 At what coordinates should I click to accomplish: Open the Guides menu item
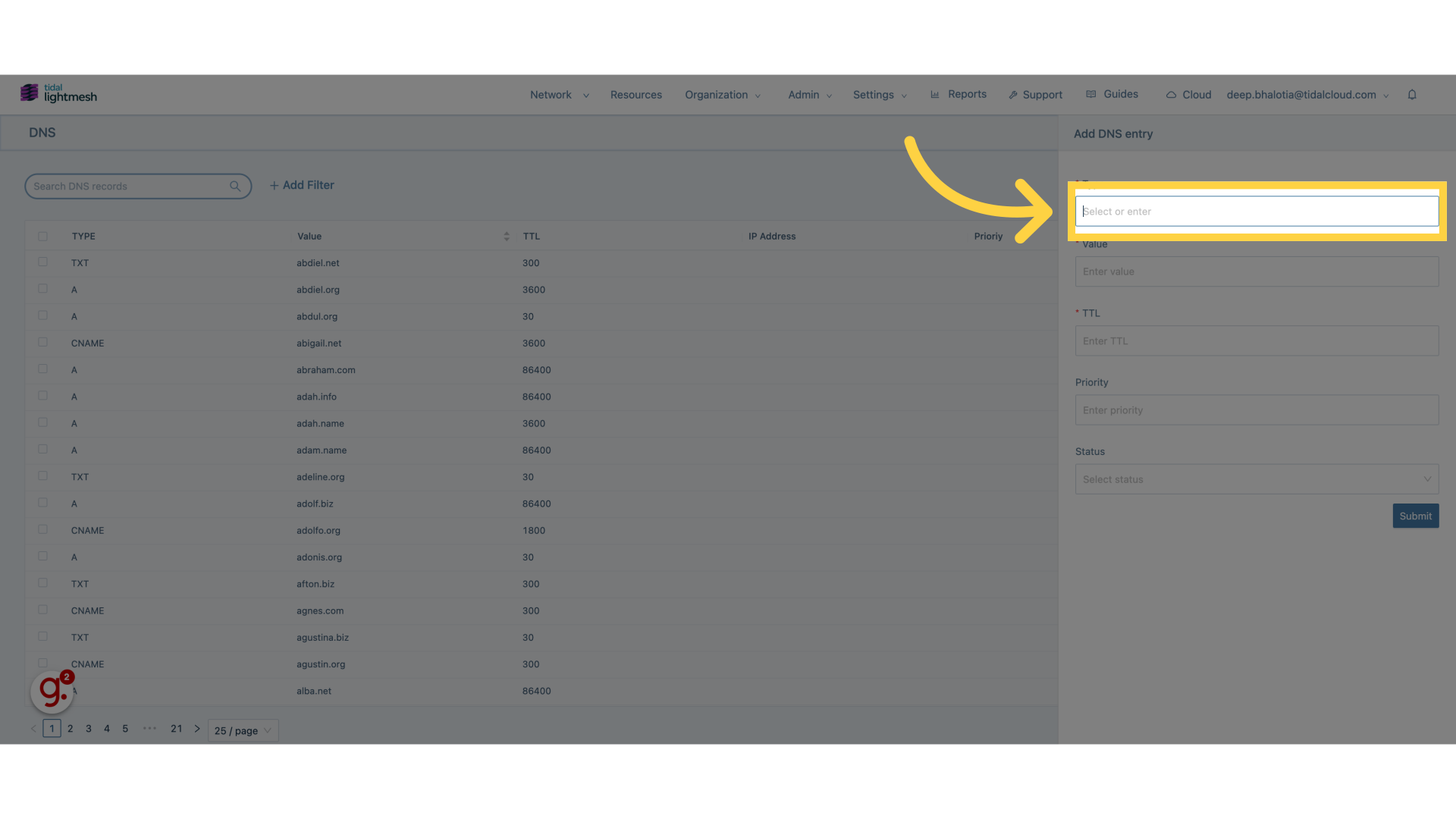[x=1112, y=95]
